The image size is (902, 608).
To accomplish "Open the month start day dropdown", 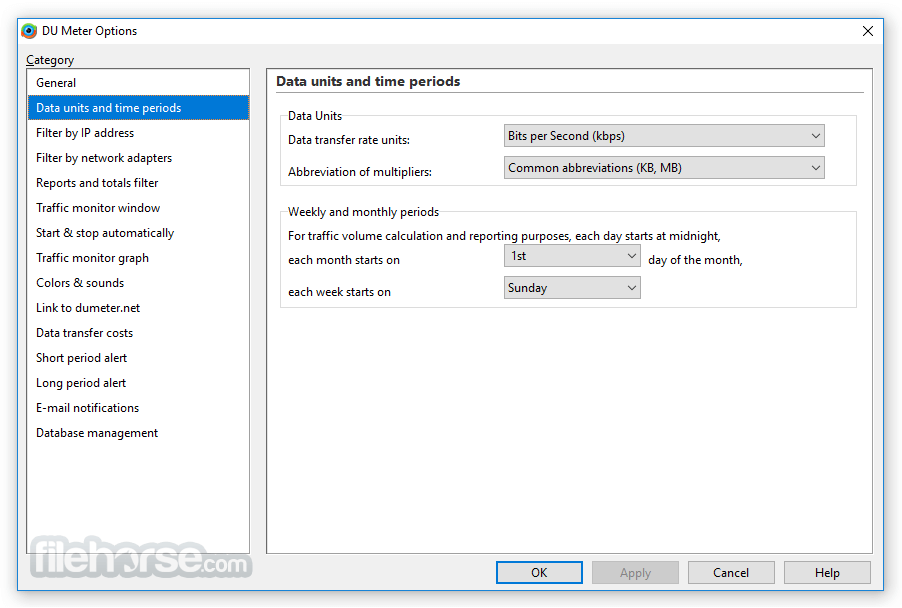I will (572, 256).
